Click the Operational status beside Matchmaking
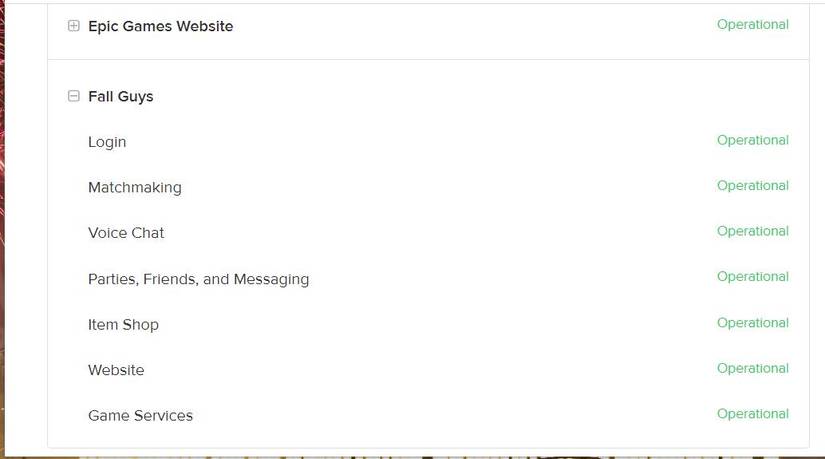 tap(752, 185)
